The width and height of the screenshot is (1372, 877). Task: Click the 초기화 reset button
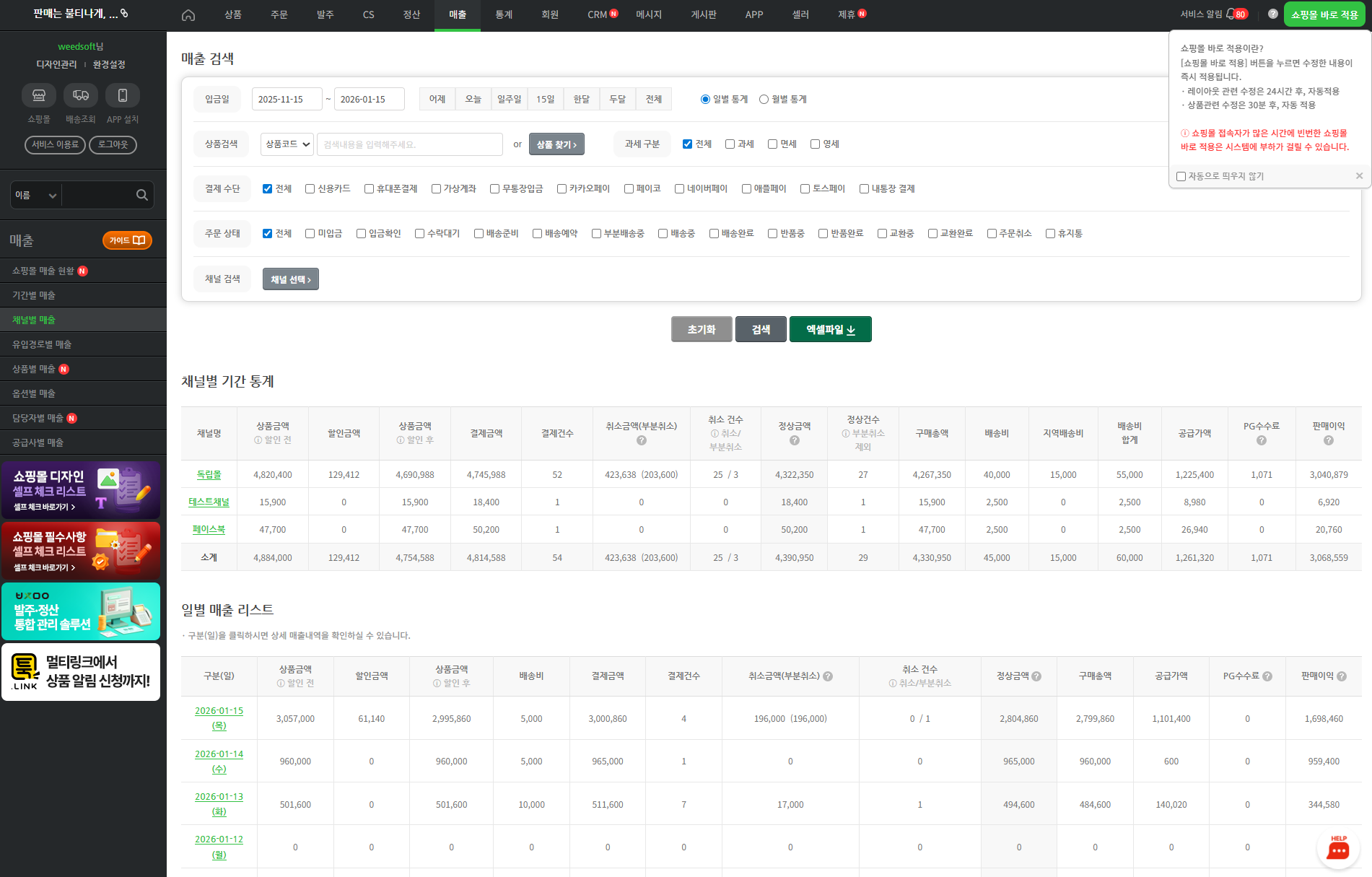pos(702,329)
